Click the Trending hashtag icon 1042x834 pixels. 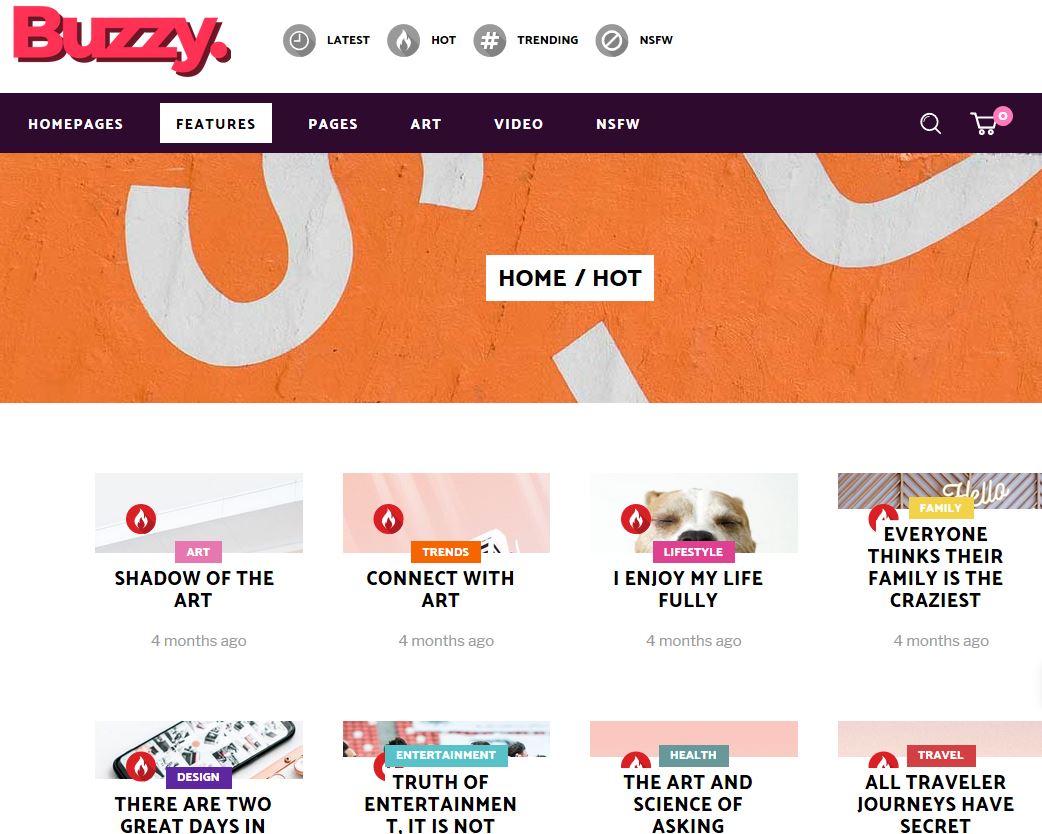[x=490, y=41]
